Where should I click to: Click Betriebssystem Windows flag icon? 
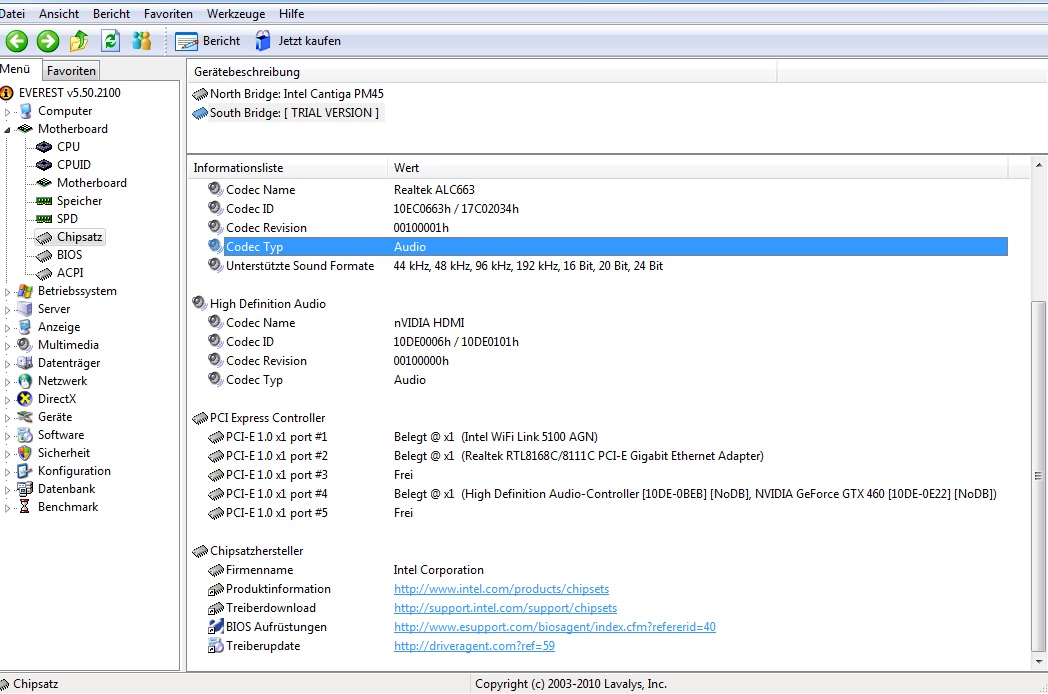tap(25, 291)
